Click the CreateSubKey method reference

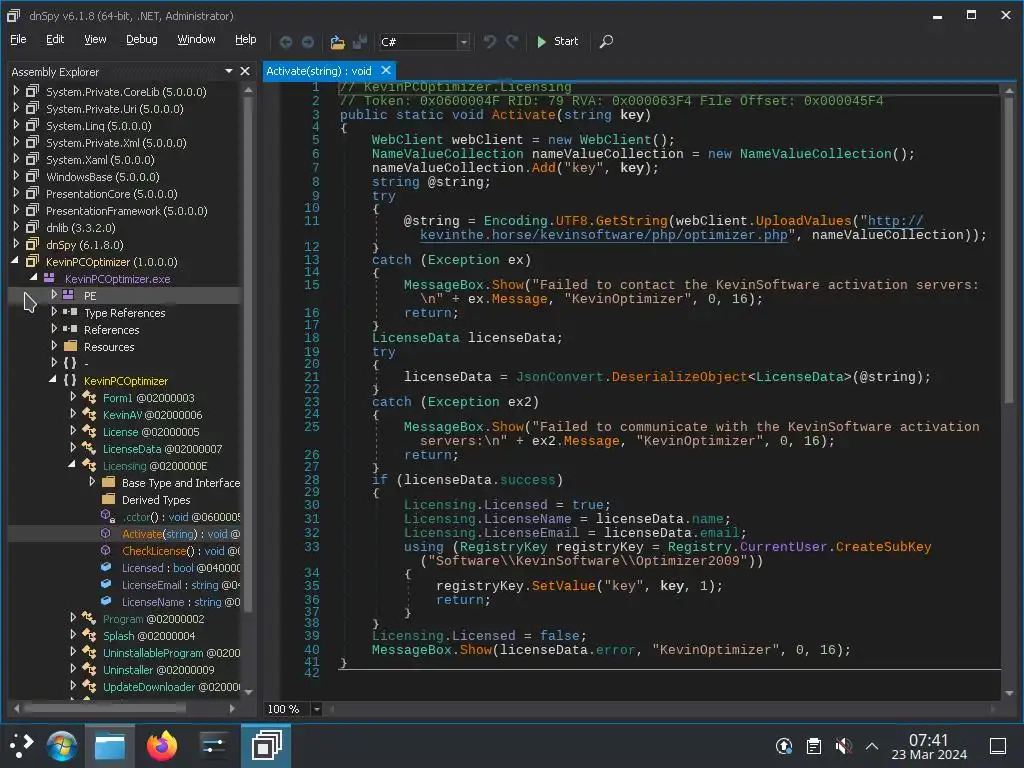click(x=883, y=547)
